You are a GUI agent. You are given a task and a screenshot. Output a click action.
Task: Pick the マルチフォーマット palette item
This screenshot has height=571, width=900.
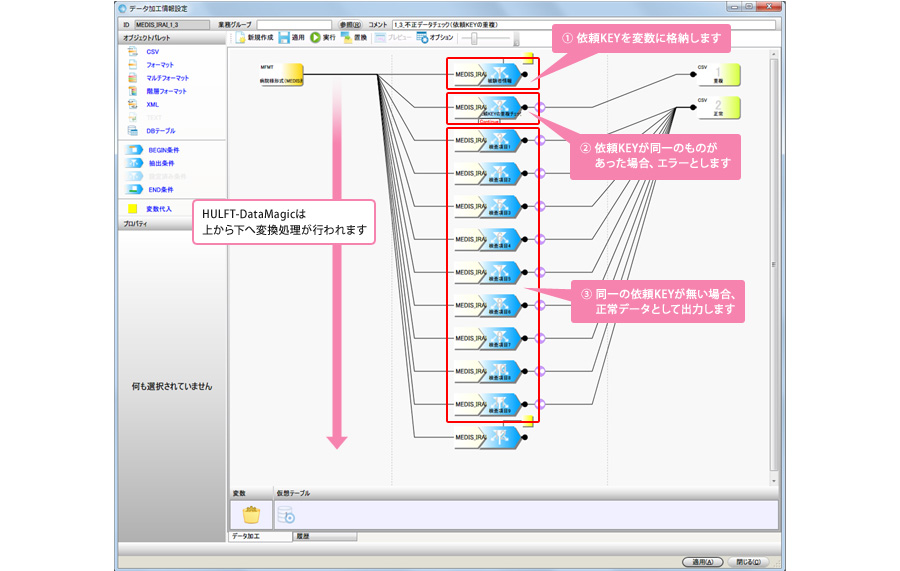pos(166,78)
